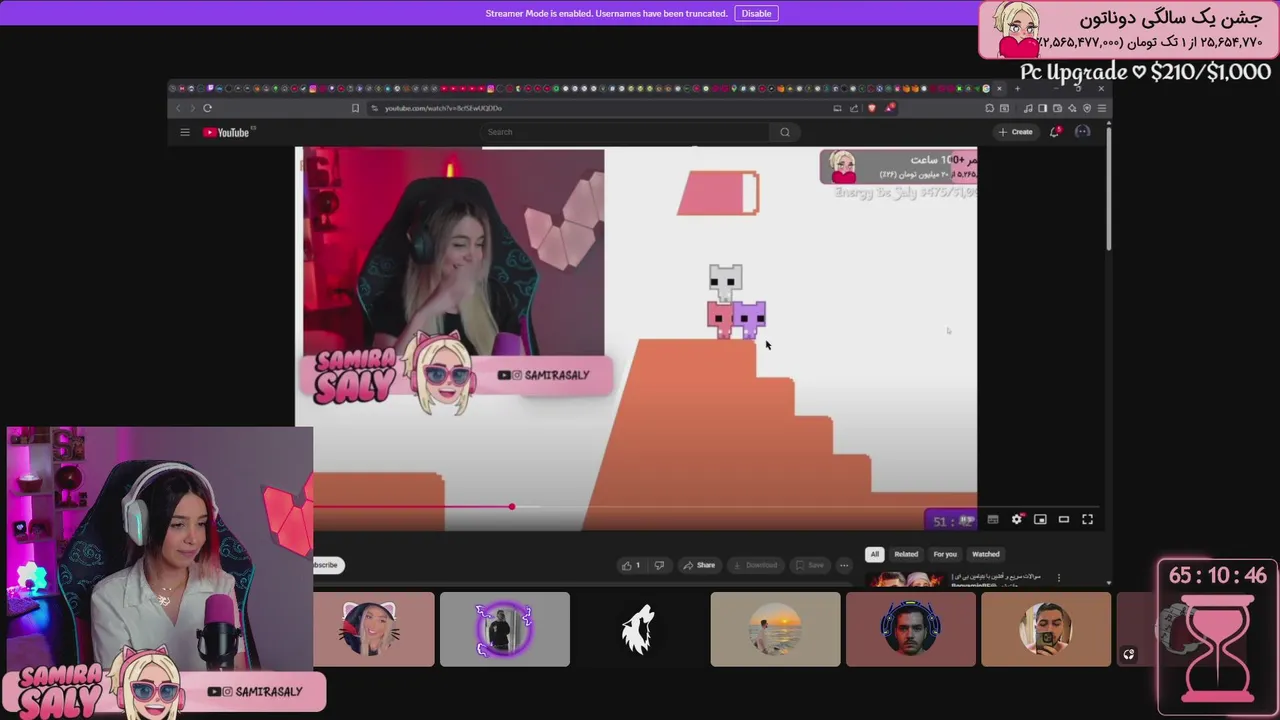This screenshot has height=720, width=1280.
Task: Switch the video to theater mode
Action: pos(1064,519)
